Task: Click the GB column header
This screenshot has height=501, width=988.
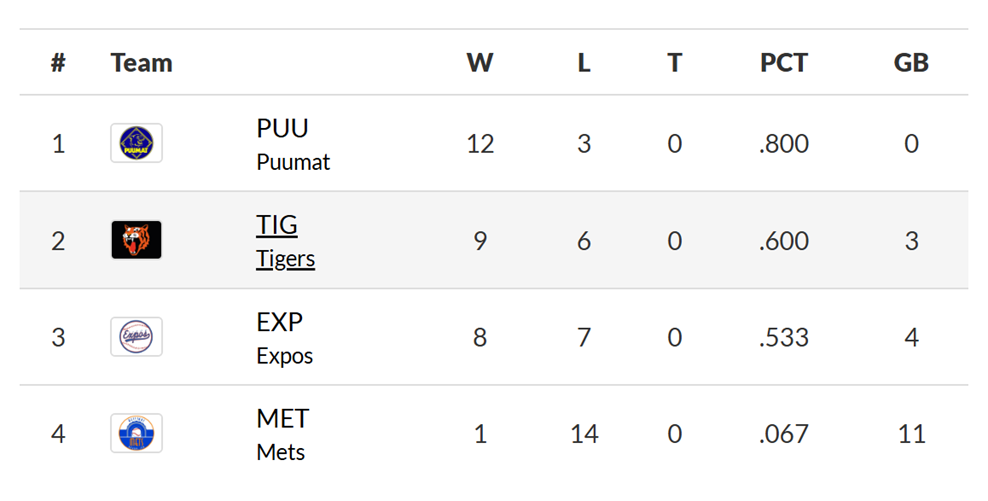Action: tap(911, 63)
